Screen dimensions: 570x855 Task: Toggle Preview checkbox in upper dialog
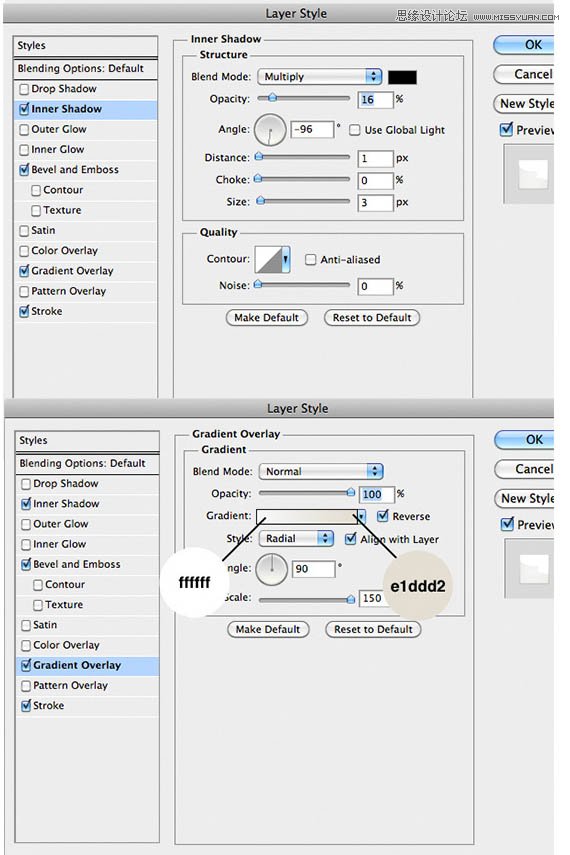(x=506, y=130)
